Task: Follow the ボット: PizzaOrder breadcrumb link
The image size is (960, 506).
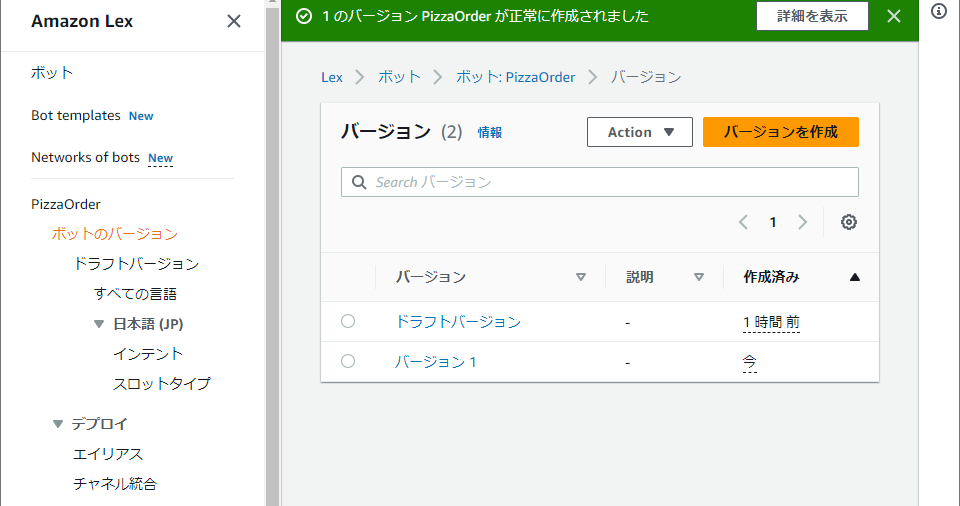Action: coord(516,77)
